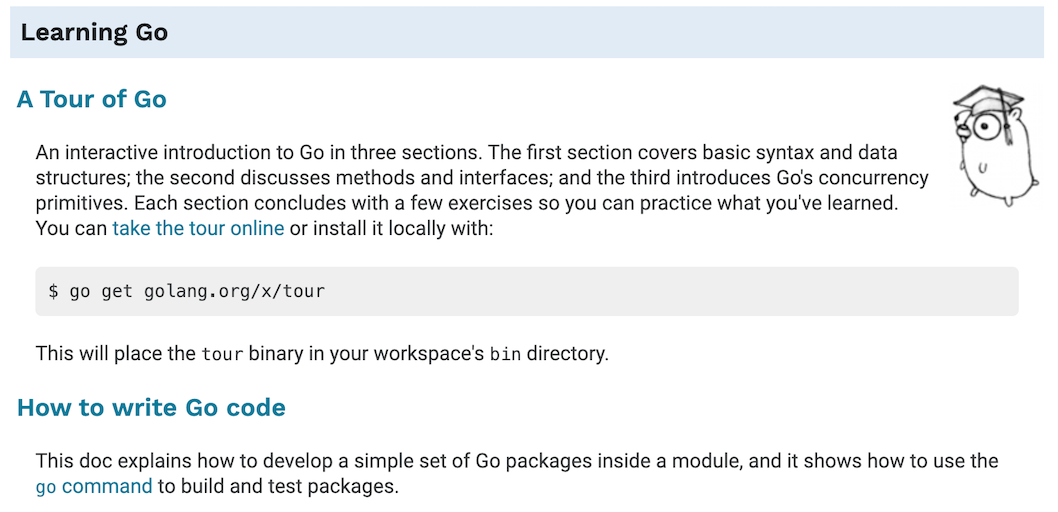Click the "go get" command code block

pyautogui.click(x=527, y=291)
